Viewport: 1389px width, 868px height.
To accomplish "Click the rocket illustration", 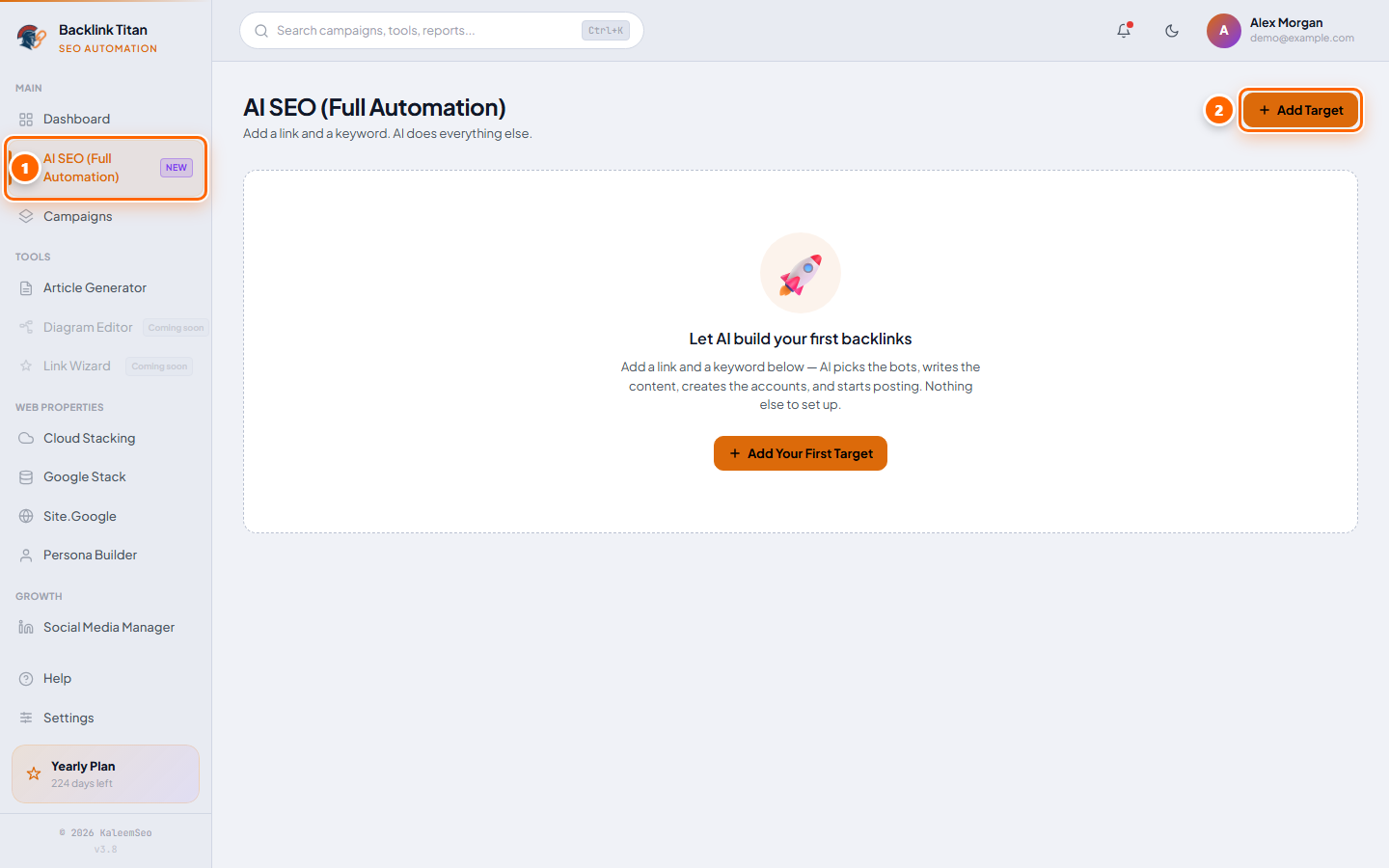I will (x=801, y=273).
